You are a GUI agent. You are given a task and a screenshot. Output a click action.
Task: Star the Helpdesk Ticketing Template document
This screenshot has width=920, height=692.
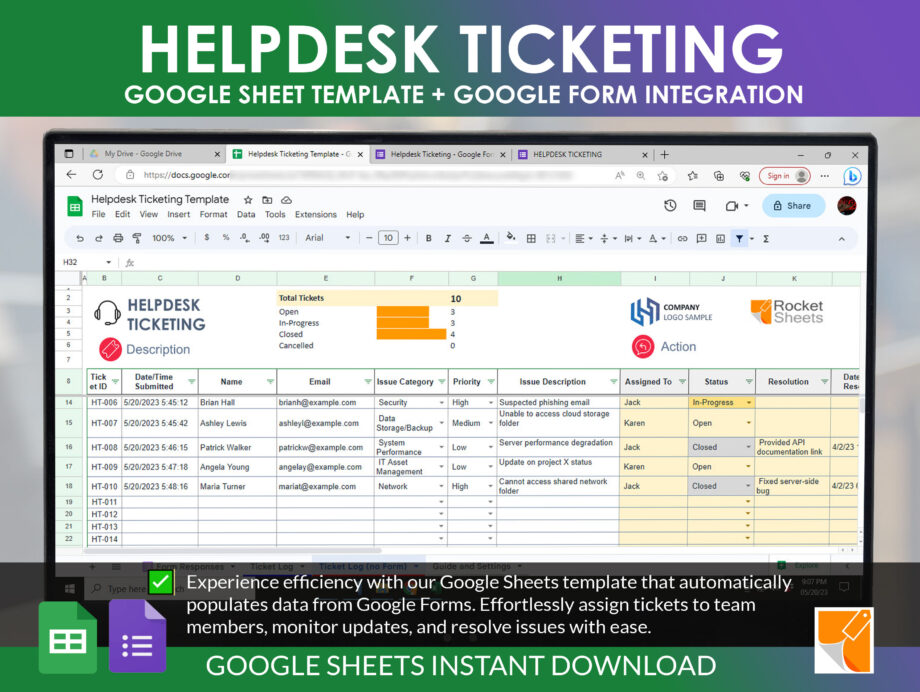pos(248,200)
